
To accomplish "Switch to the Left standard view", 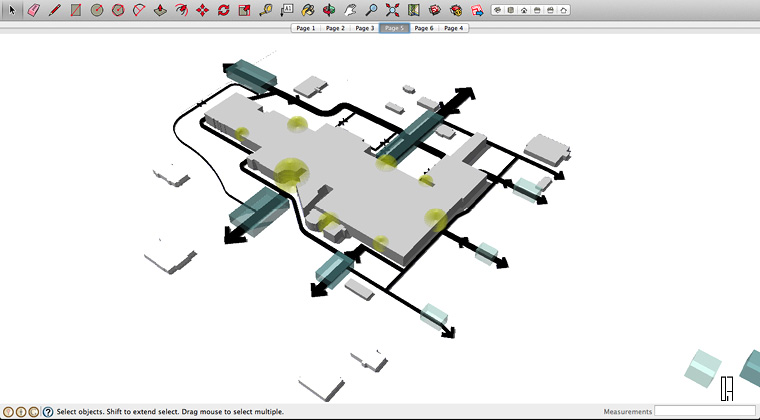I will coord(563,10).
